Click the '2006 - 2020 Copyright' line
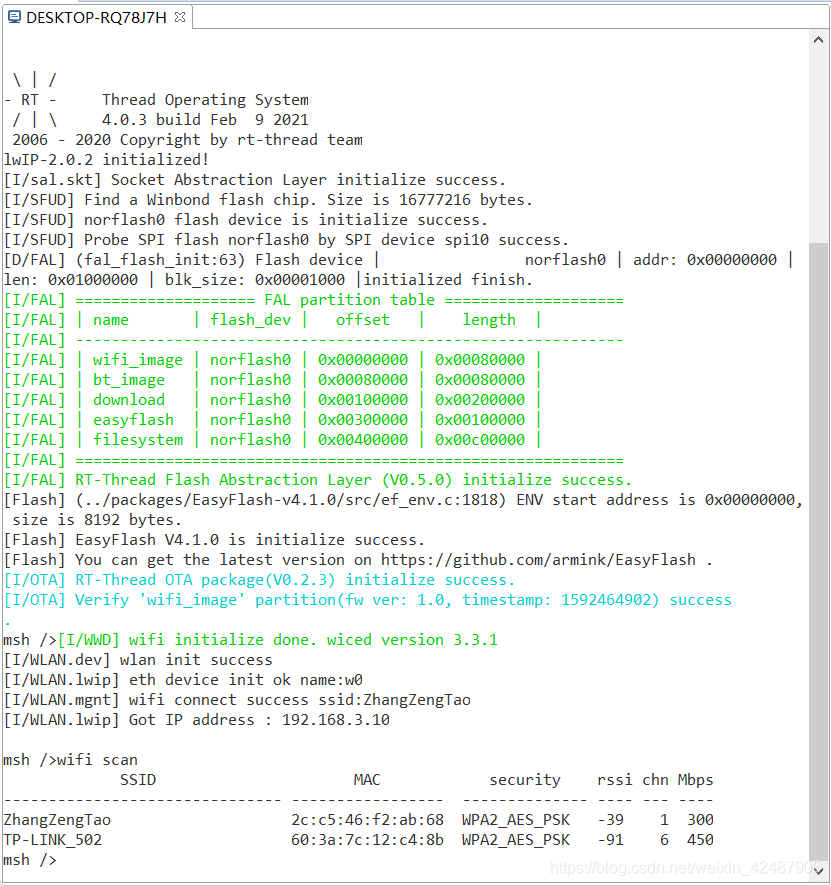 coord(188,140)
